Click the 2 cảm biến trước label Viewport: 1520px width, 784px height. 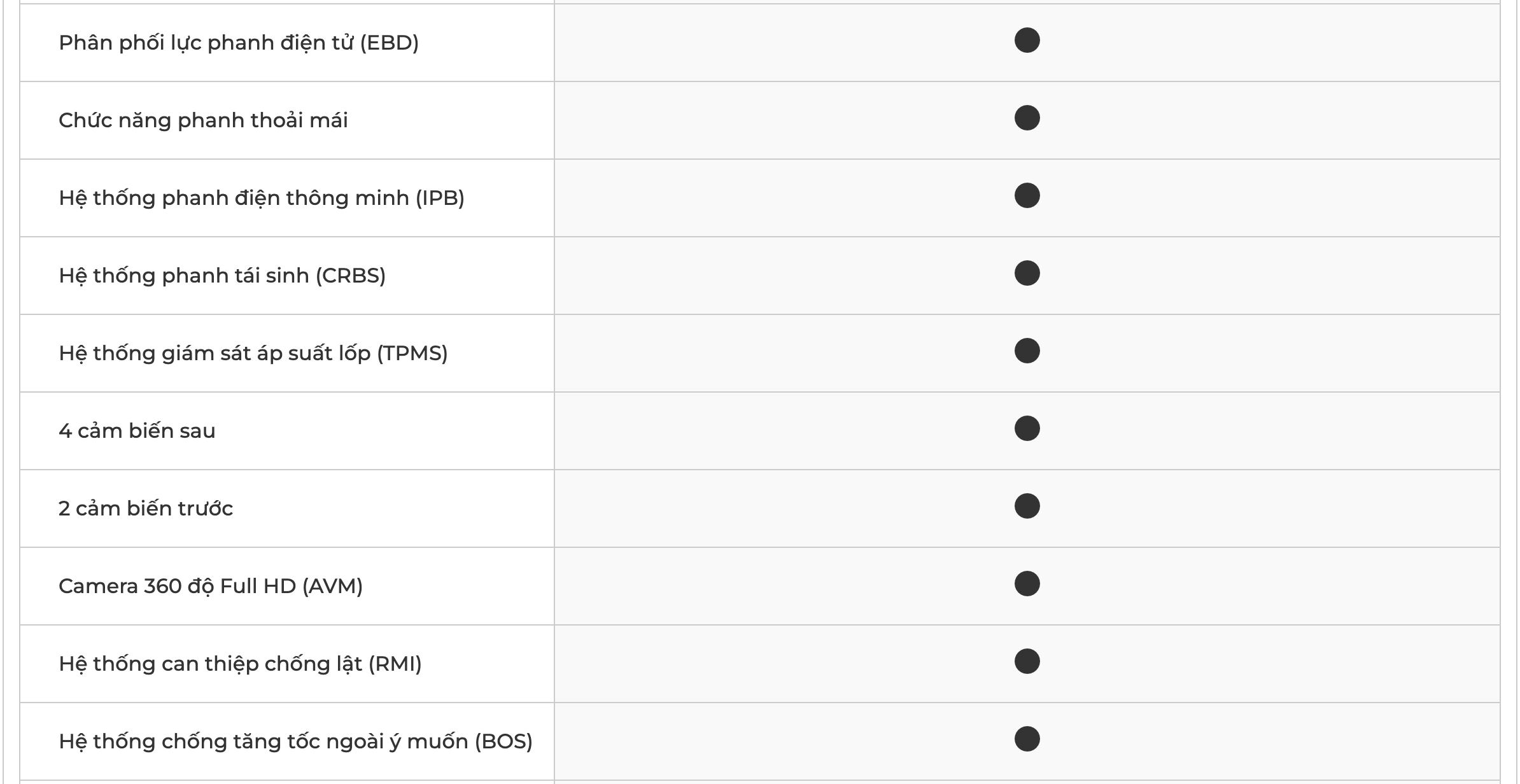[146, 508]
